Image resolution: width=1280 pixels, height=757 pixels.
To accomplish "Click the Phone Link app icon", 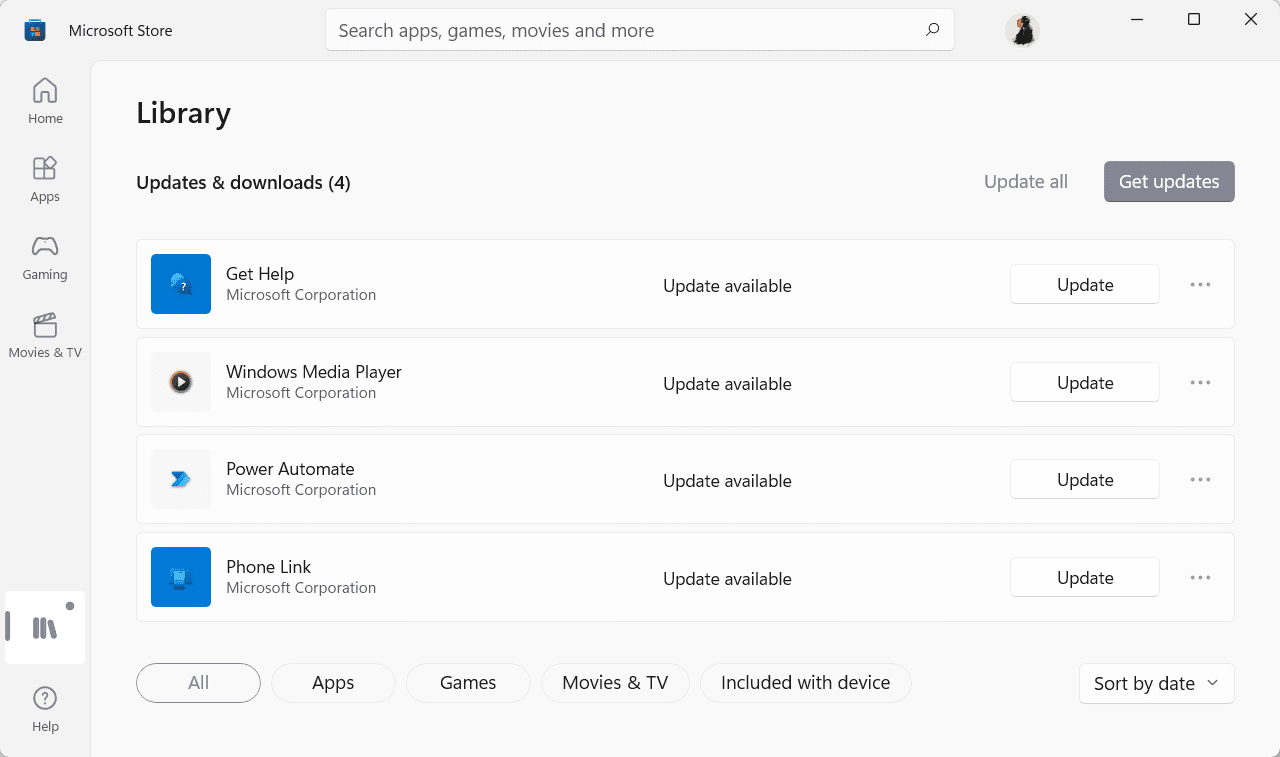I will [x=181, y=577].
